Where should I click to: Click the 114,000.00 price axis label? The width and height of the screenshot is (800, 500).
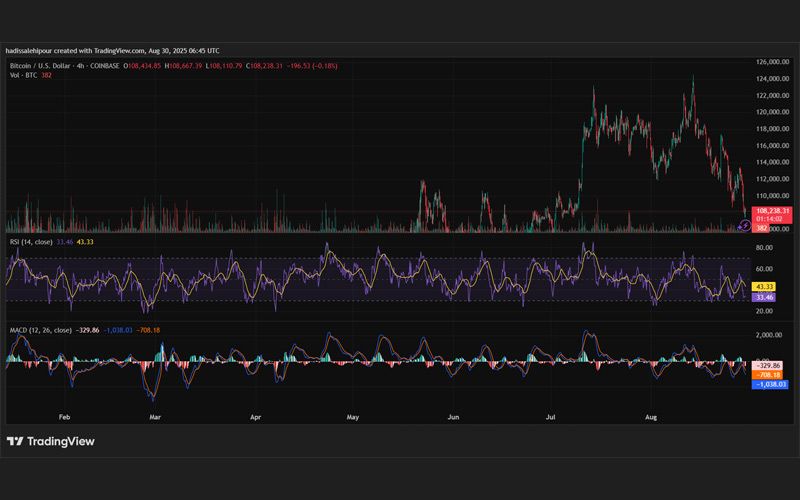(772, 162)
